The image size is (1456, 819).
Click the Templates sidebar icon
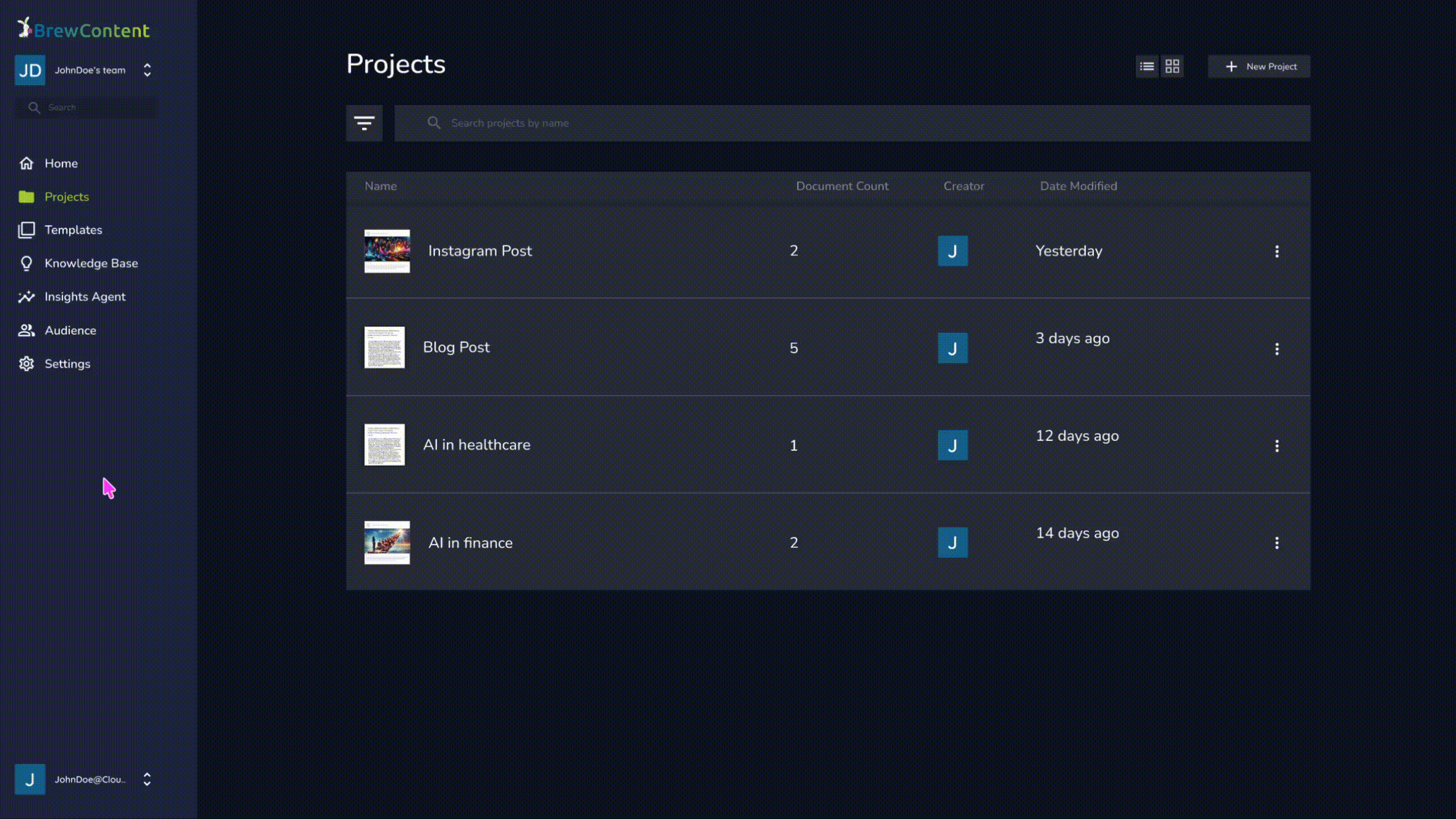pyautogui.click(x=26, y=230)
